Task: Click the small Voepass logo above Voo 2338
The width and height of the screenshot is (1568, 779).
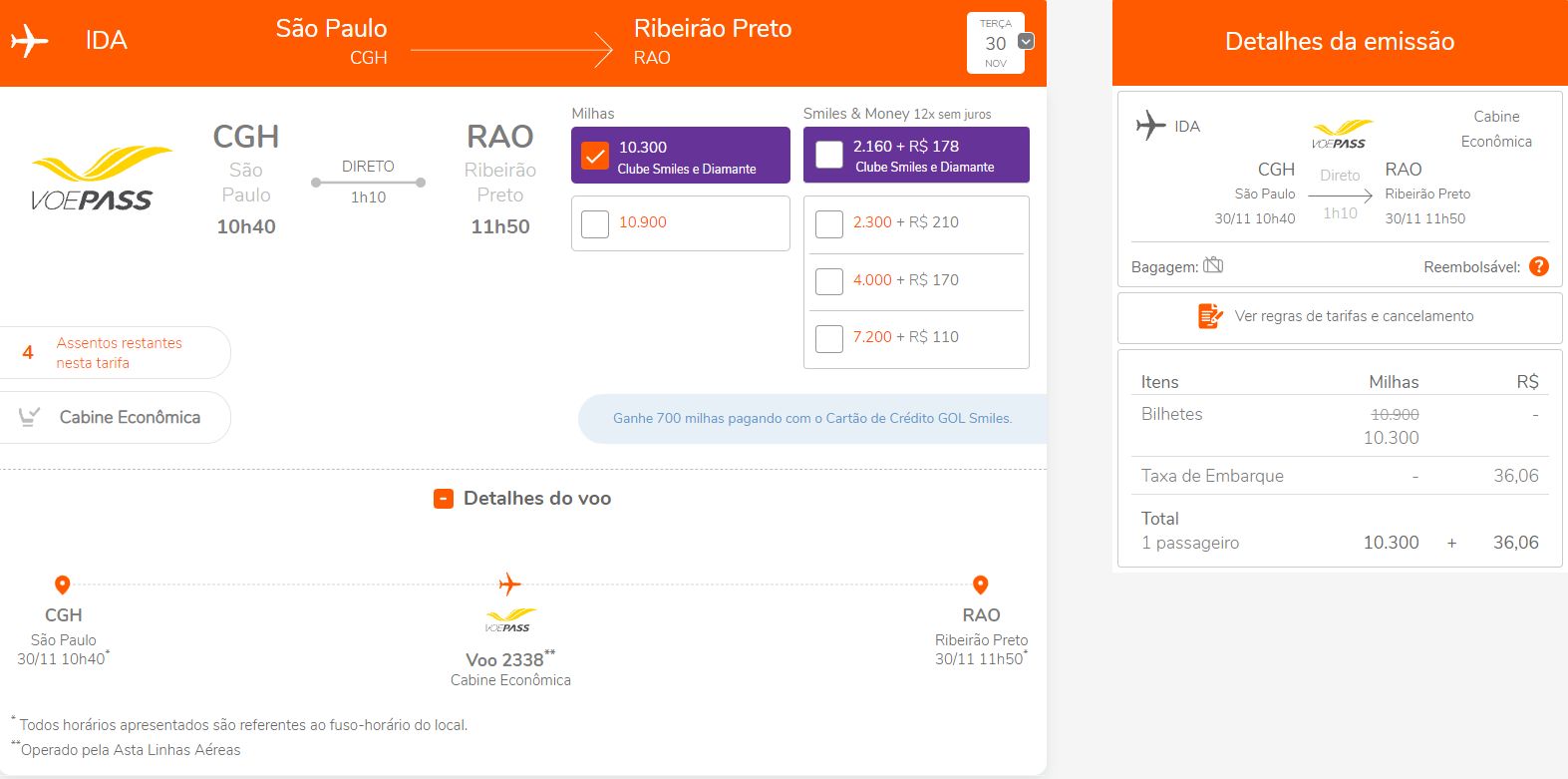Action: [x=509, y=620]
